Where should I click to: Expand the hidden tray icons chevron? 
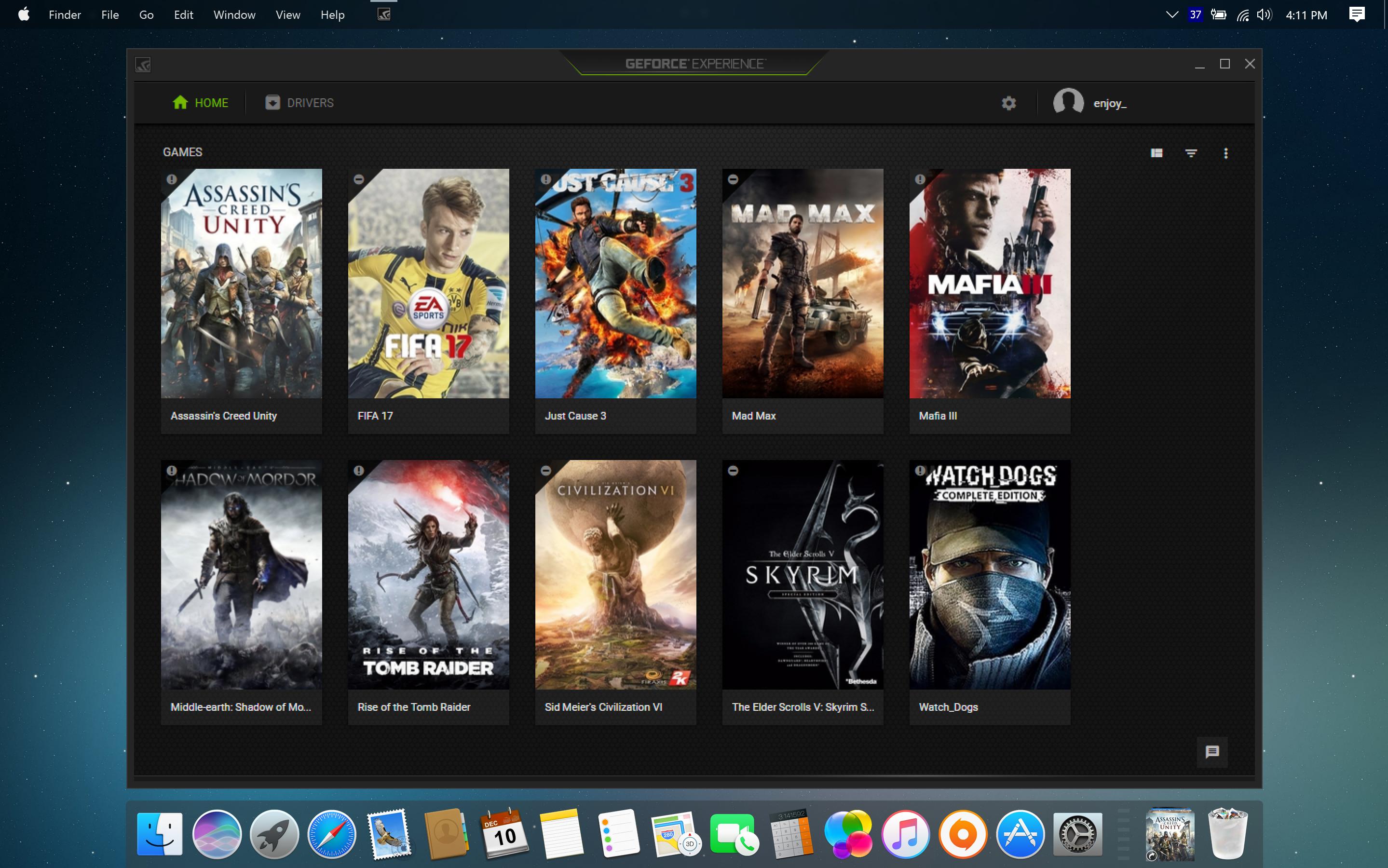point(1172,14)
